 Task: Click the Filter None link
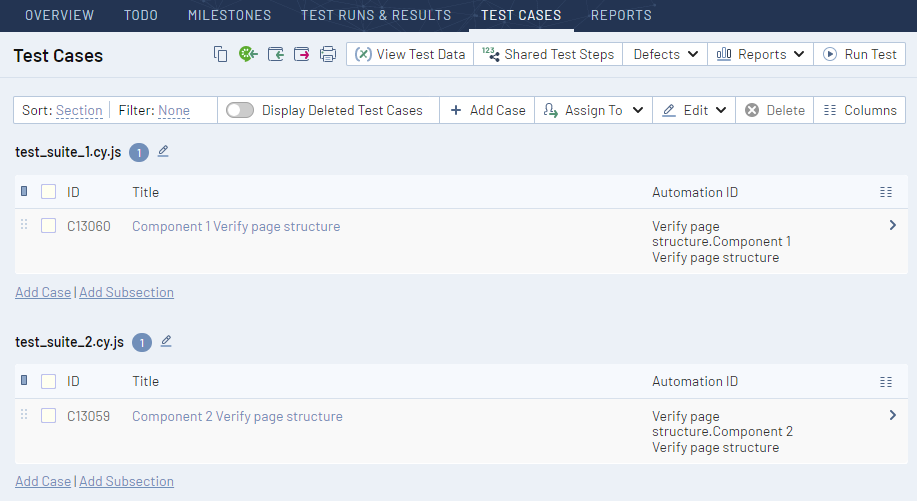tap(173, 110)
